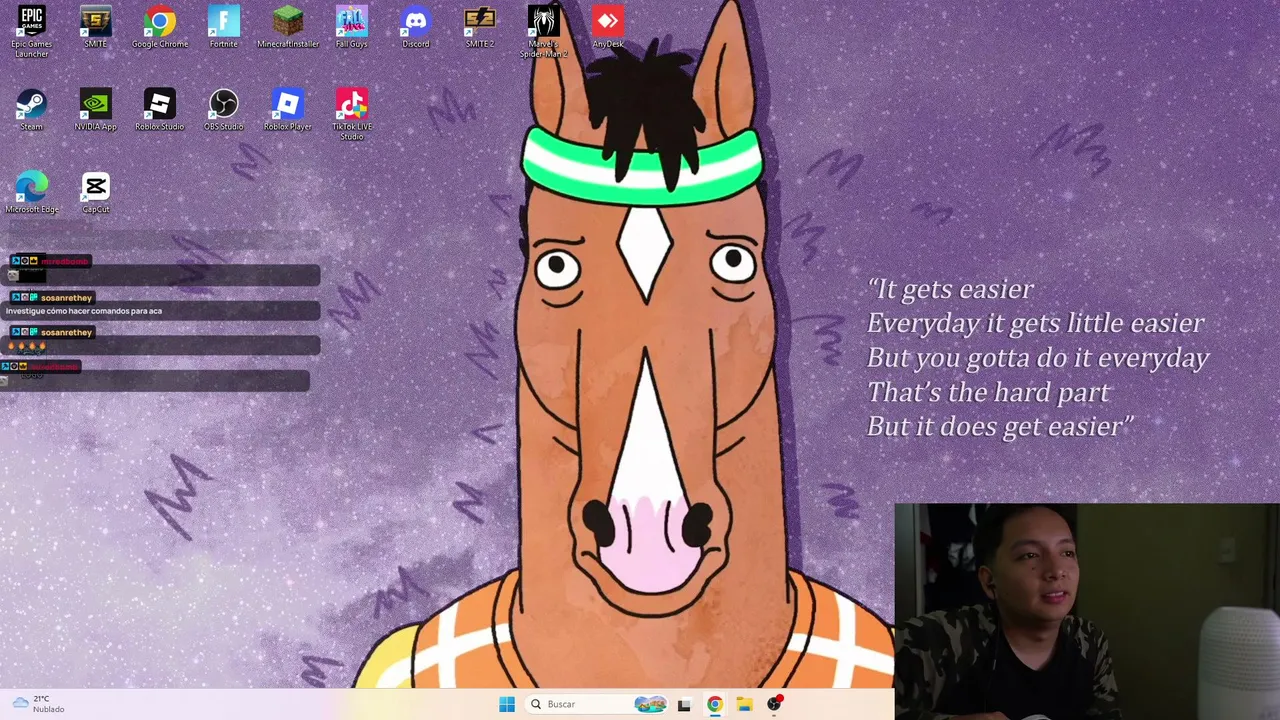Select the OBS Studio desktop shortcut
Screen dimensions: 1280x720
pos(224,110)
